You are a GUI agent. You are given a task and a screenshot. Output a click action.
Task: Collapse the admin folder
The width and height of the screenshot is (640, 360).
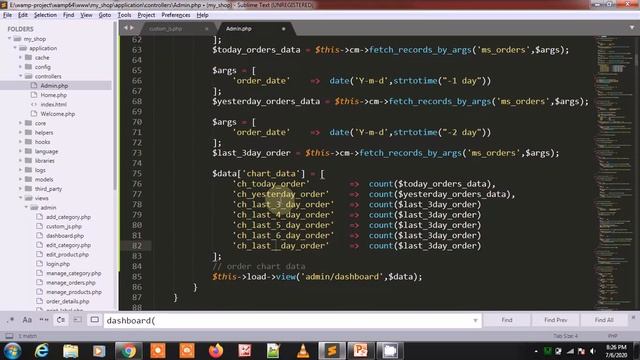coord(26,208)
